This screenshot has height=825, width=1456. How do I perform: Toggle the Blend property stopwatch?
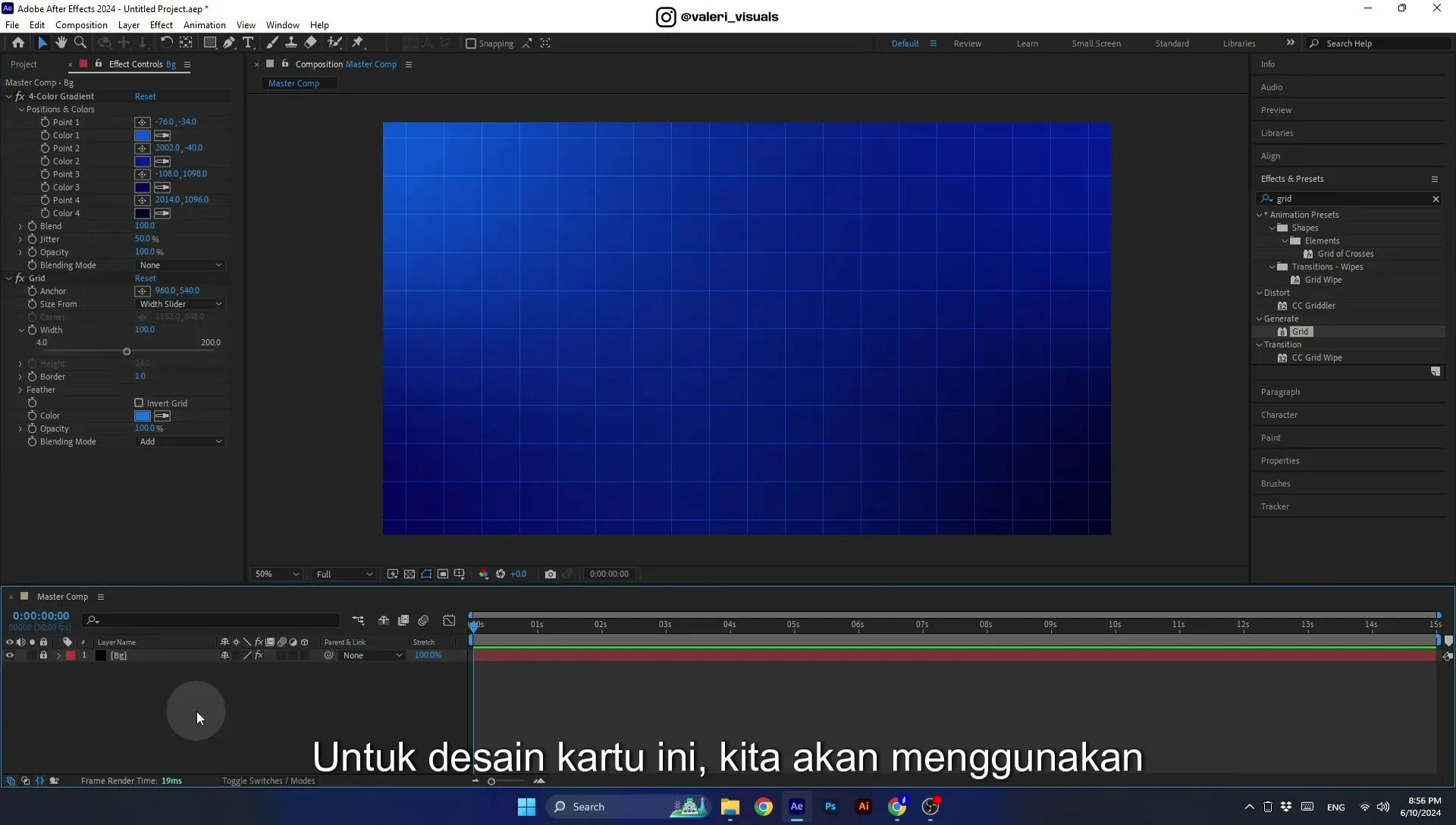[x=32, y=226]
